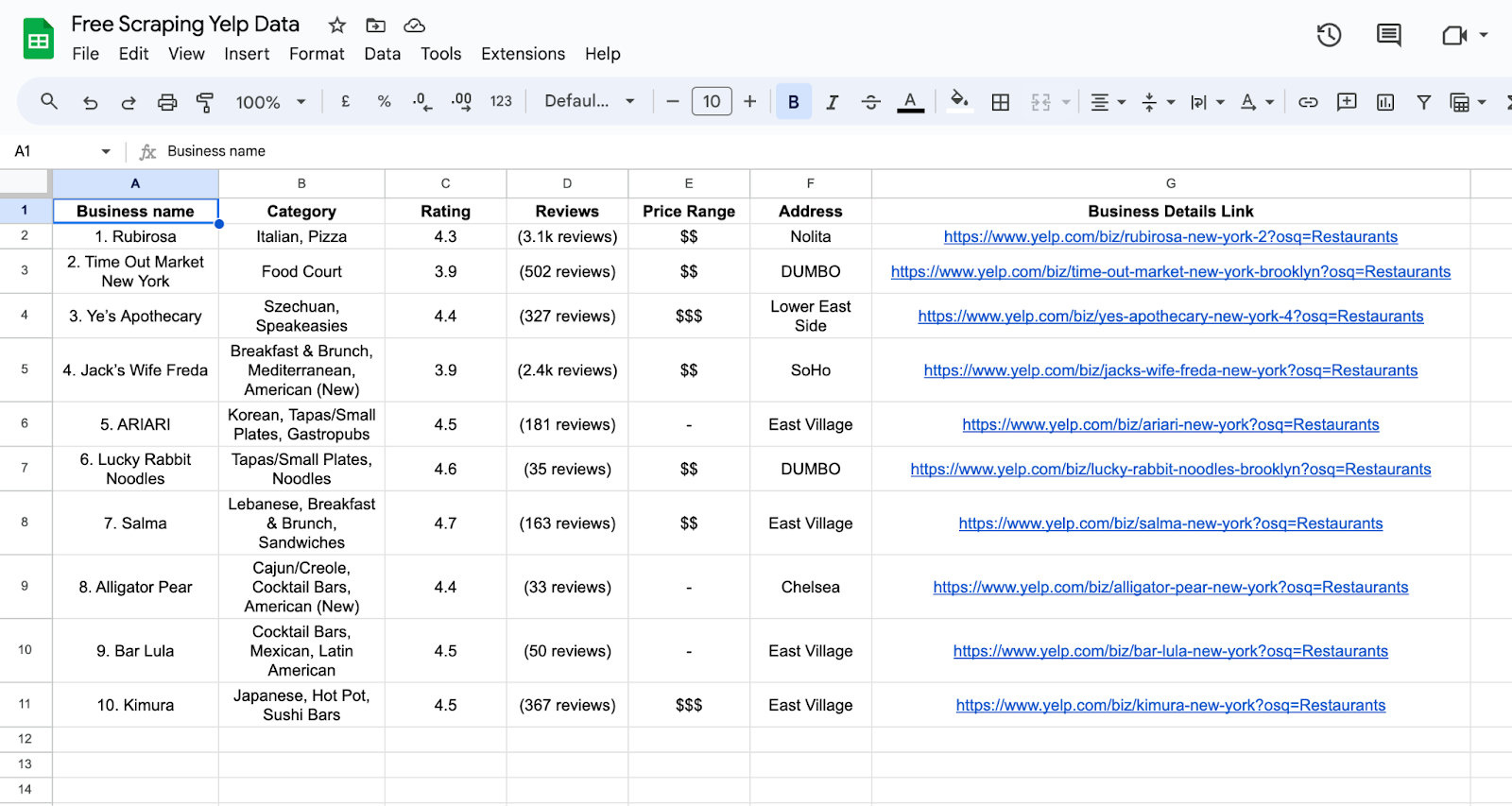Toggle strikethrough formatting
The image size is (1512, 806).
871,102
